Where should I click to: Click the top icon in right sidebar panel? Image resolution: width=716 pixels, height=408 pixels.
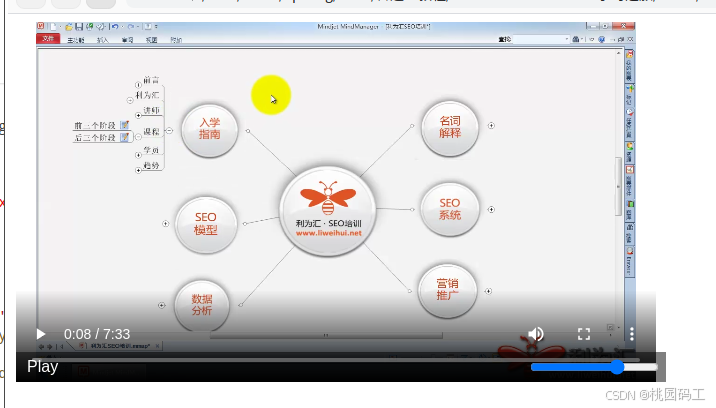(x=630, y=54)
